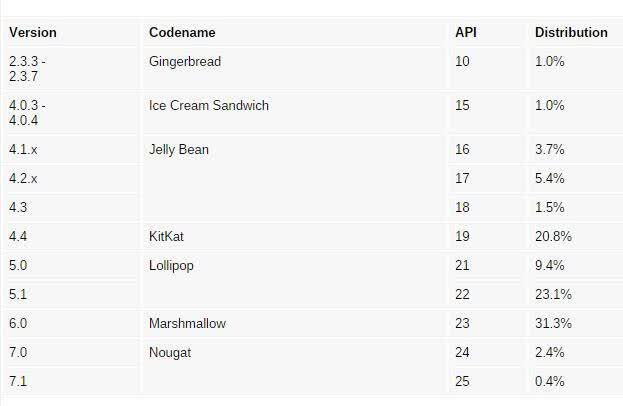Click the Version column header
623x406 pixels.
(x=33, y=33)
